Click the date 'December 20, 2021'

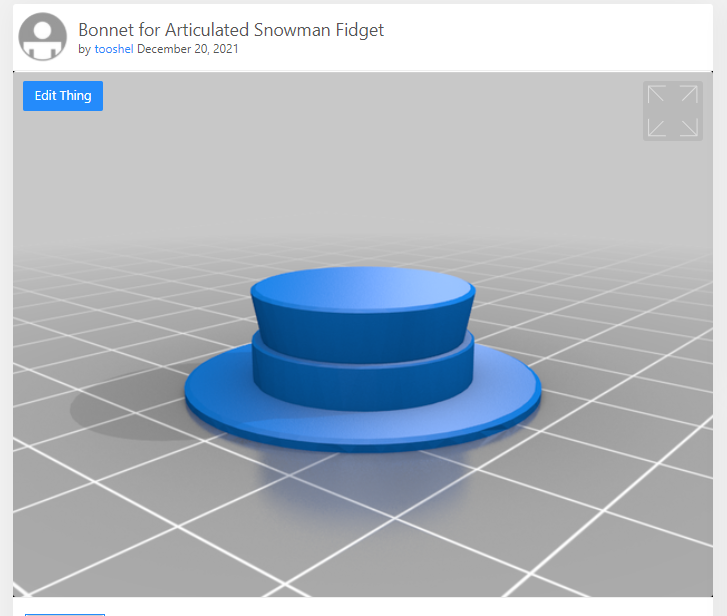pyautogui.click(x=188, y=49)
